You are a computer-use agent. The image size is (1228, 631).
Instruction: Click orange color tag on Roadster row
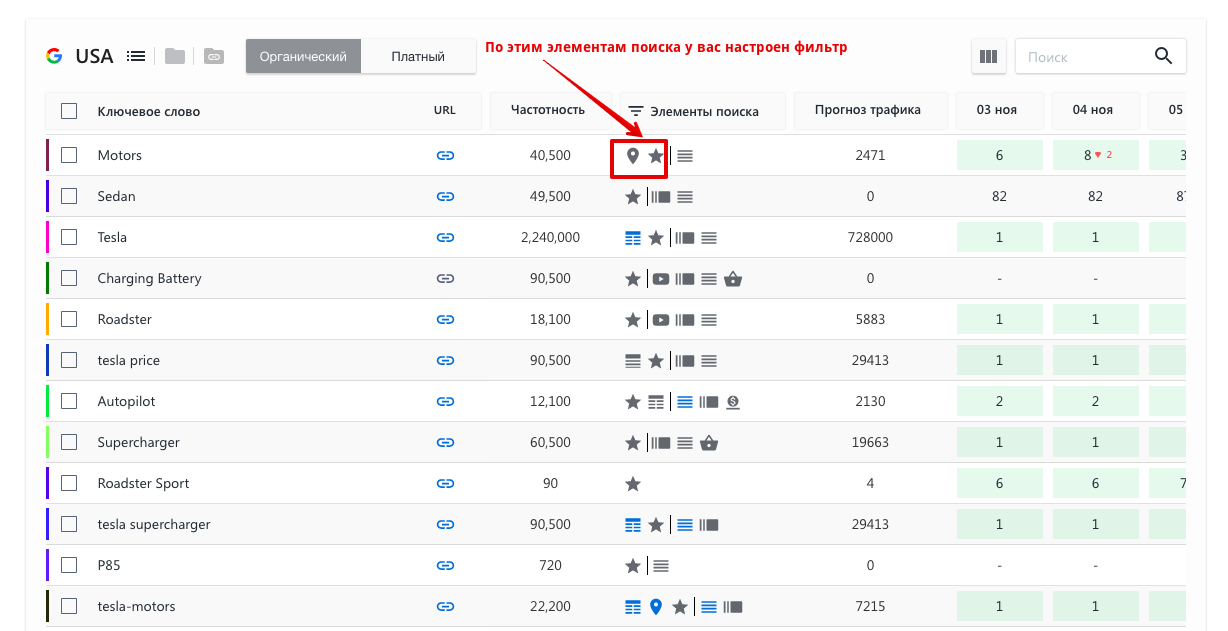tap(47, 319)
